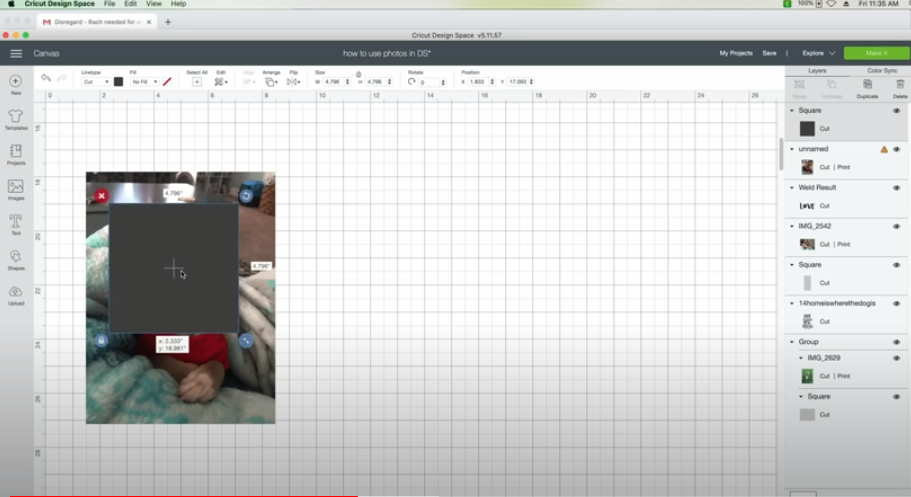Collapse the IMG_2629 layer
Image resolution: width=911 pixels, height=497 pixels.
(801, 358)
